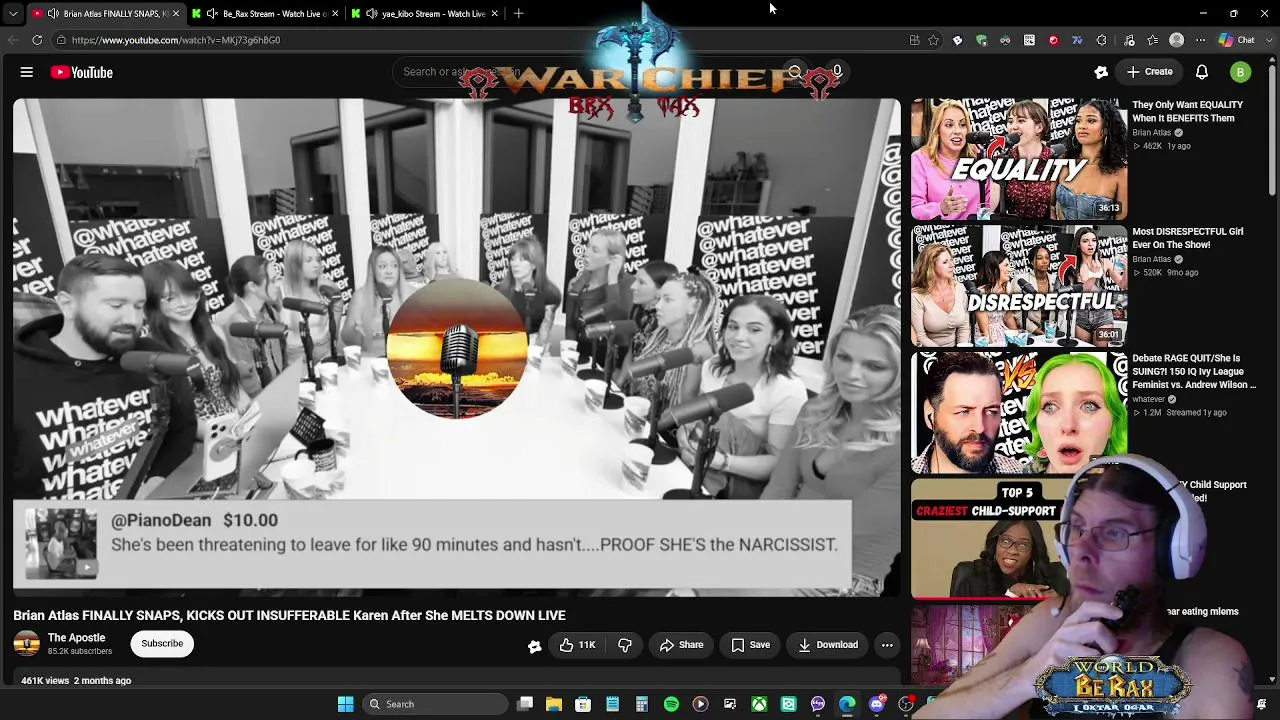This screenshot has width=1280, height=720.
Task: Open the video more actions menu
Action: click(887, 645)
